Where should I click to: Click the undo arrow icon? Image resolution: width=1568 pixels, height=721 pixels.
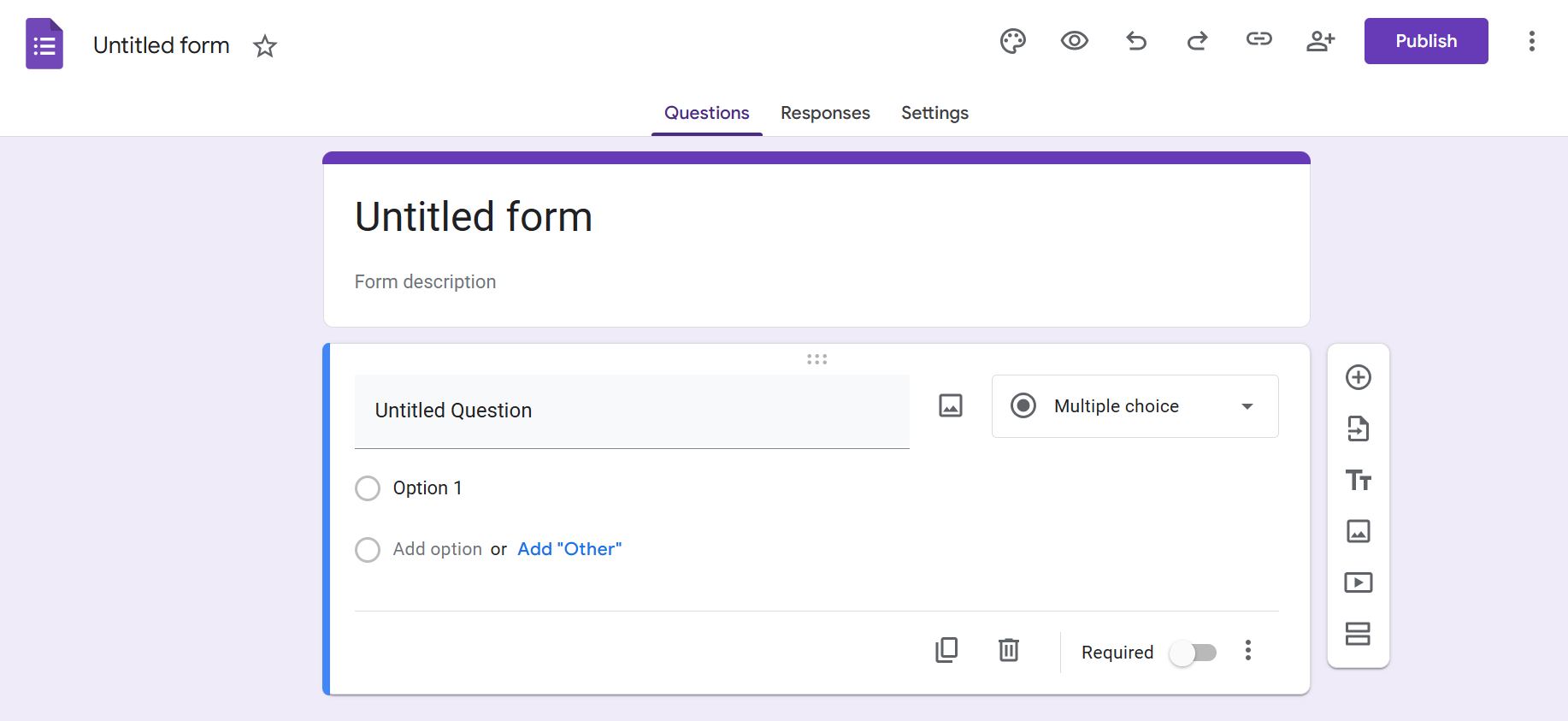coord(1135,41)
